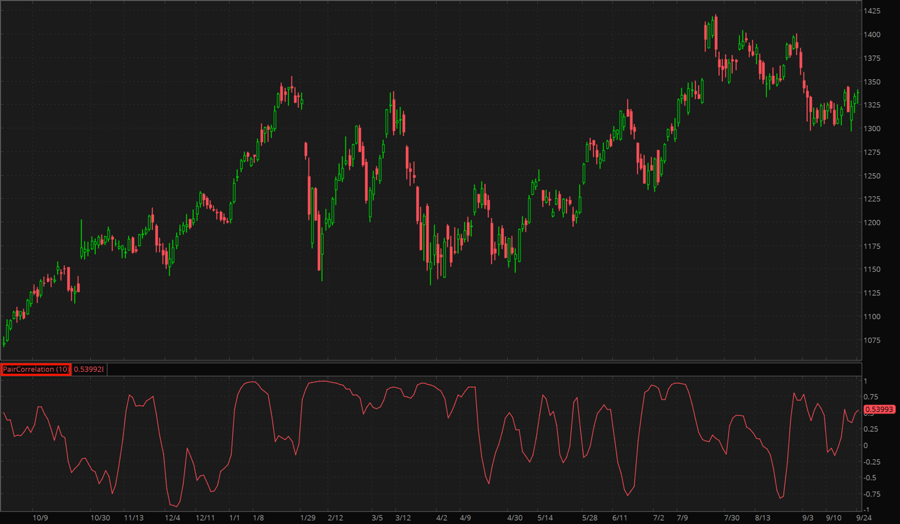Click the PairCorrelation (10) study label
The image size is (900, 524).
[36, 369]
